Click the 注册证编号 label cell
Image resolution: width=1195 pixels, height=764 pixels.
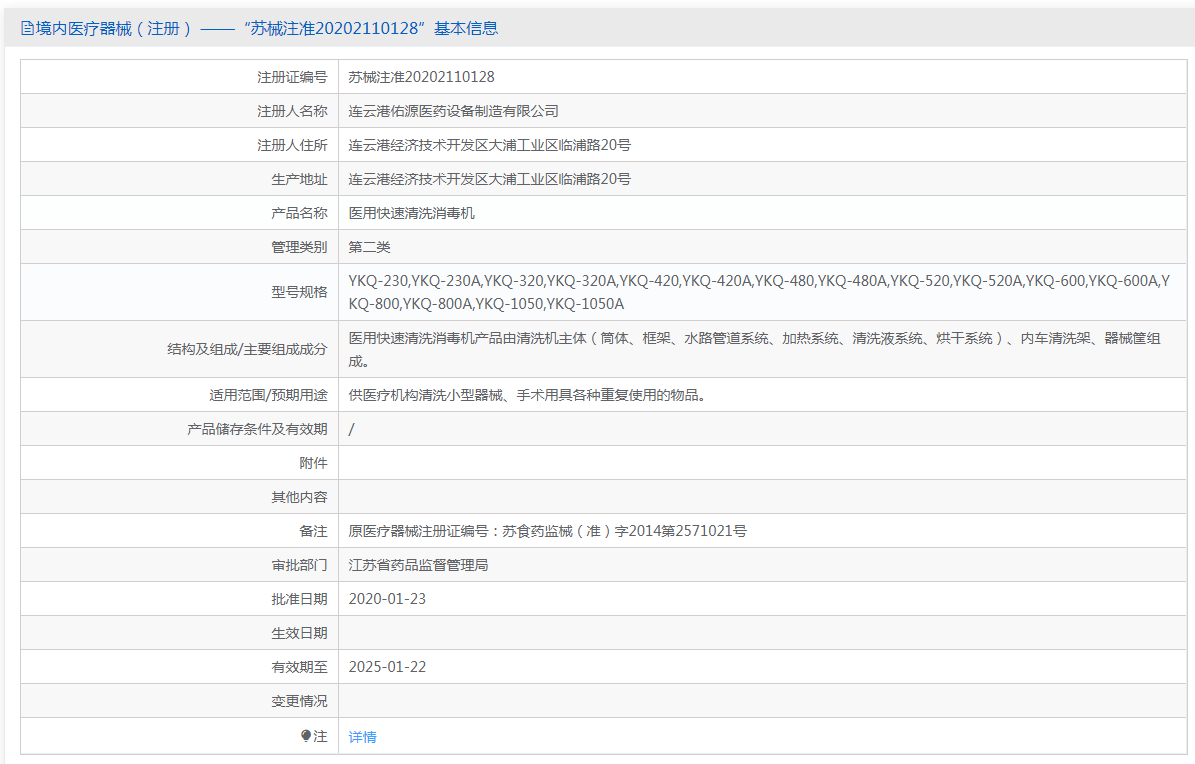(x=292, y=77)
